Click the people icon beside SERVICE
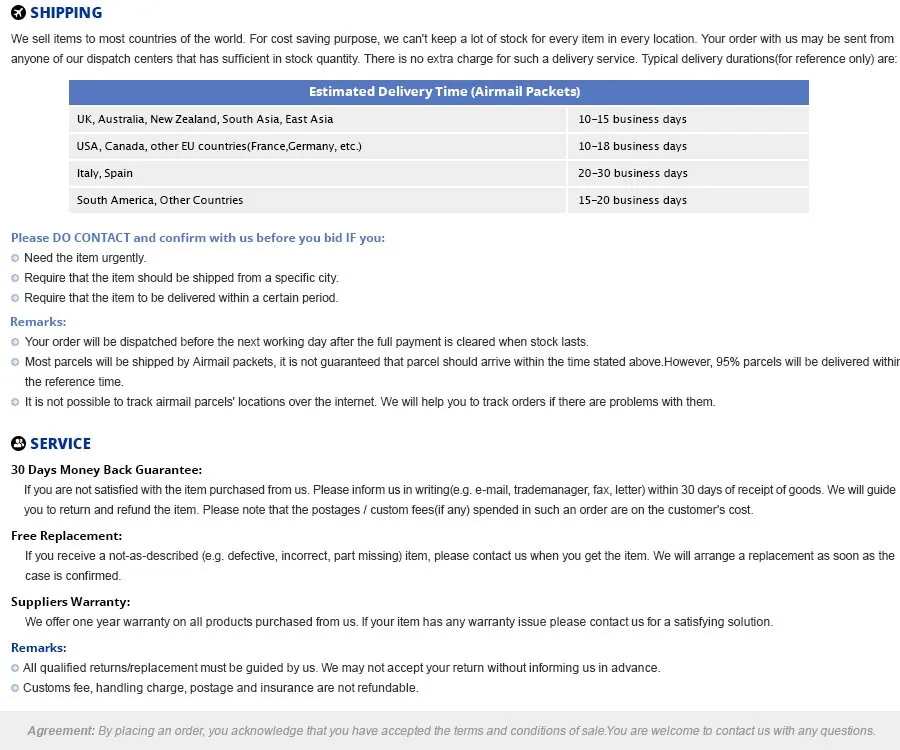This screenshot has height=750, width=900. [x=18, y=443]
